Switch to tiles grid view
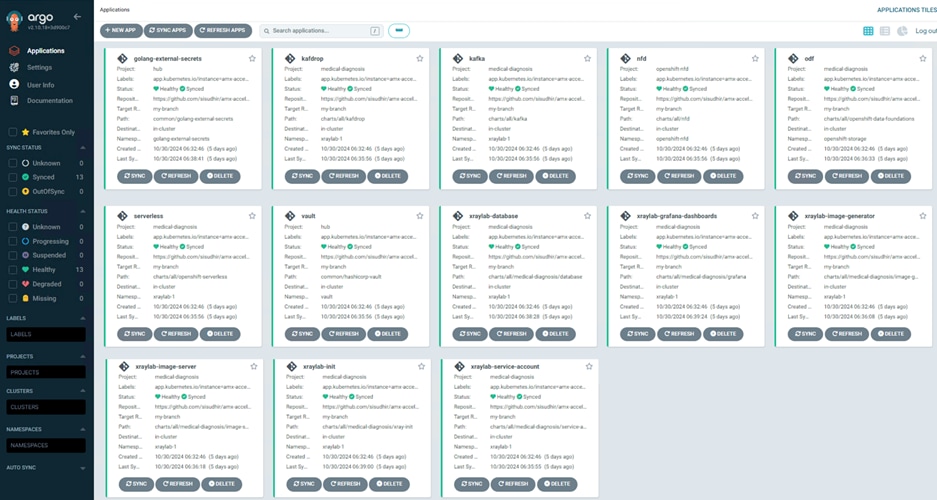 click(x=868, y=31)
